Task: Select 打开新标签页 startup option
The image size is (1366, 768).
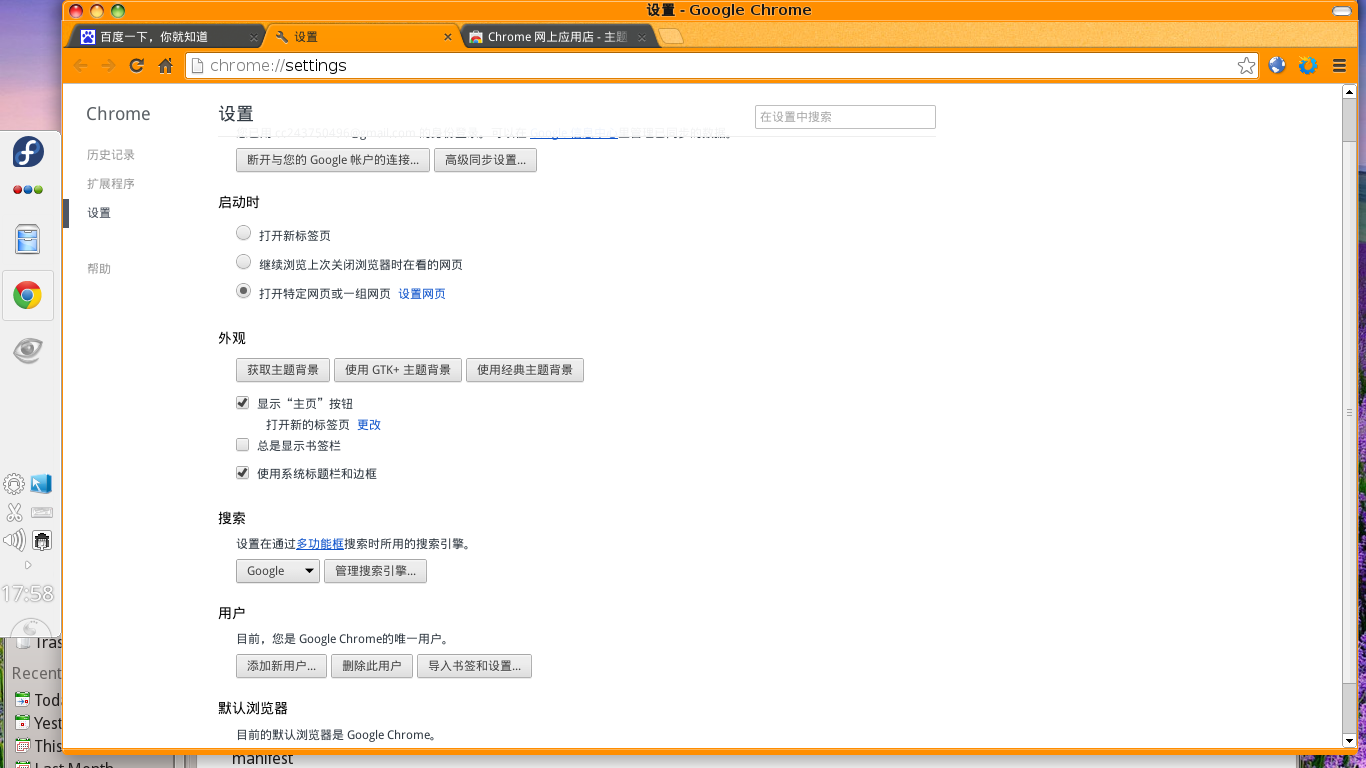Action: (243, 233)
